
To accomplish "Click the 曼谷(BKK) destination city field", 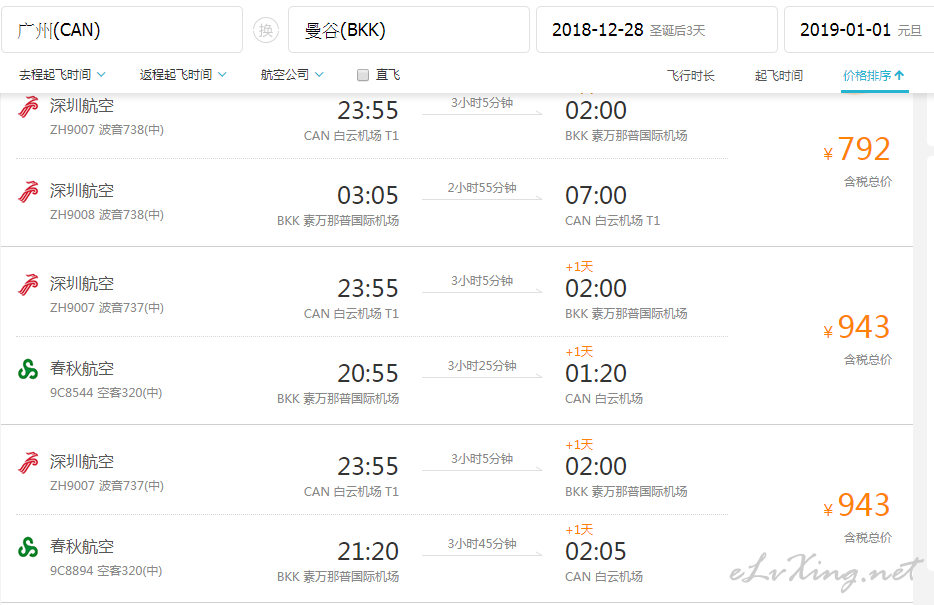I will coord(409,30).
